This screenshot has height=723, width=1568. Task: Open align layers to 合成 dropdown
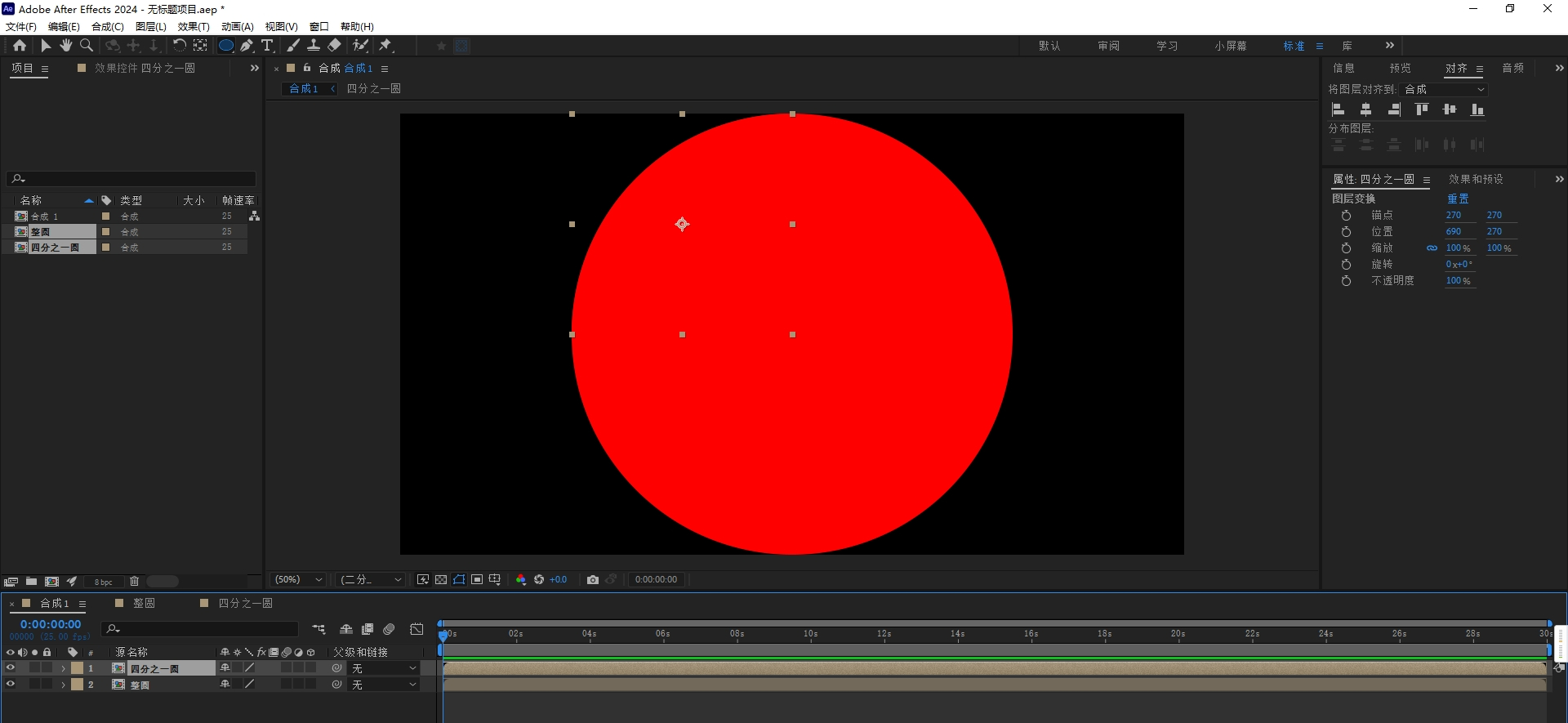point(1444,89)
